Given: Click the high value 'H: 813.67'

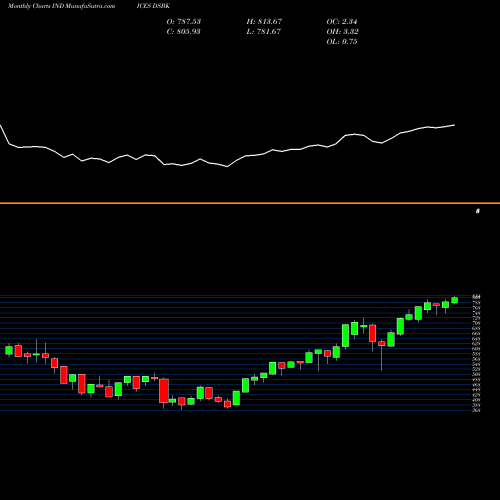Looking at the screenshot, I should [x=264, y=22].
